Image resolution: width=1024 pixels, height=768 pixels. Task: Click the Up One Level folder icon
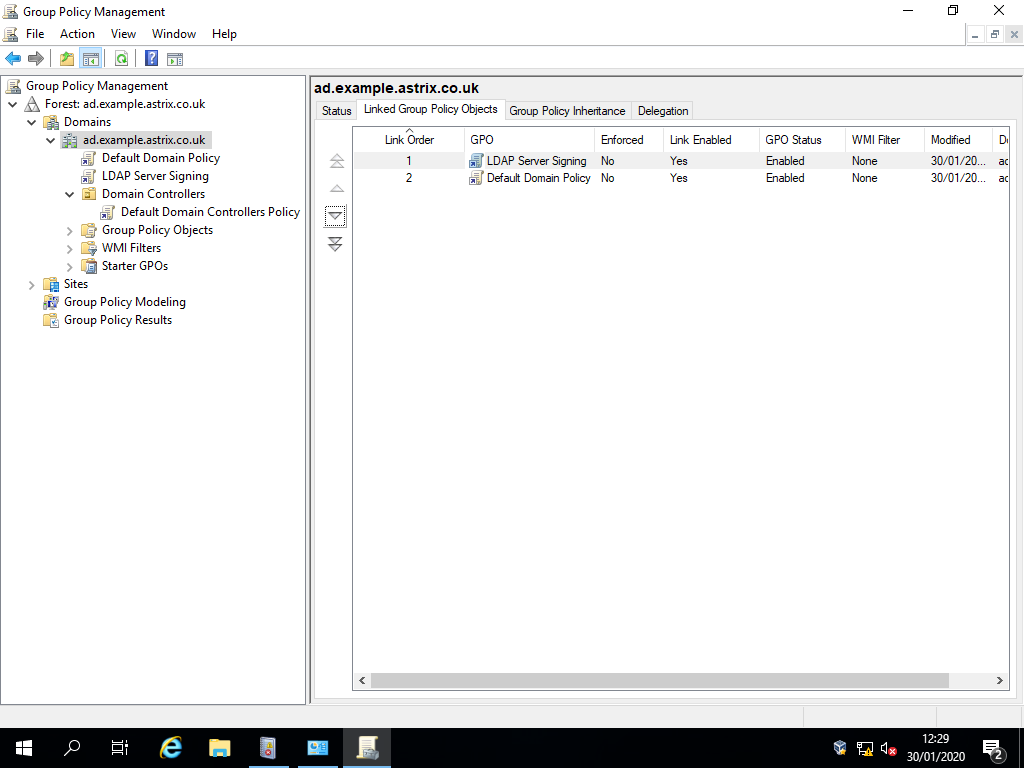click(65, 58)
